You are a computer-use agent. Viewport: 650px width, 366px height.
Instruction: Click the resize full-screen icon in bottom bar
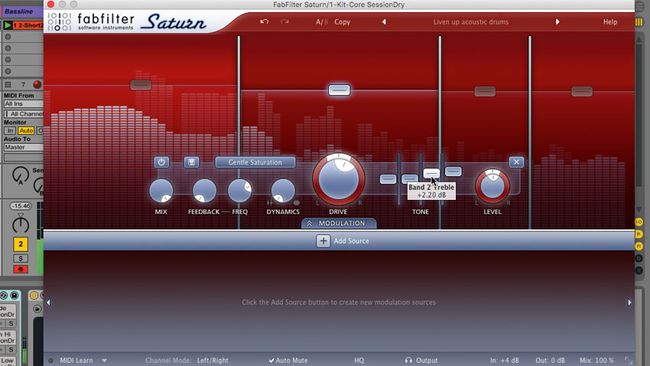628,361
